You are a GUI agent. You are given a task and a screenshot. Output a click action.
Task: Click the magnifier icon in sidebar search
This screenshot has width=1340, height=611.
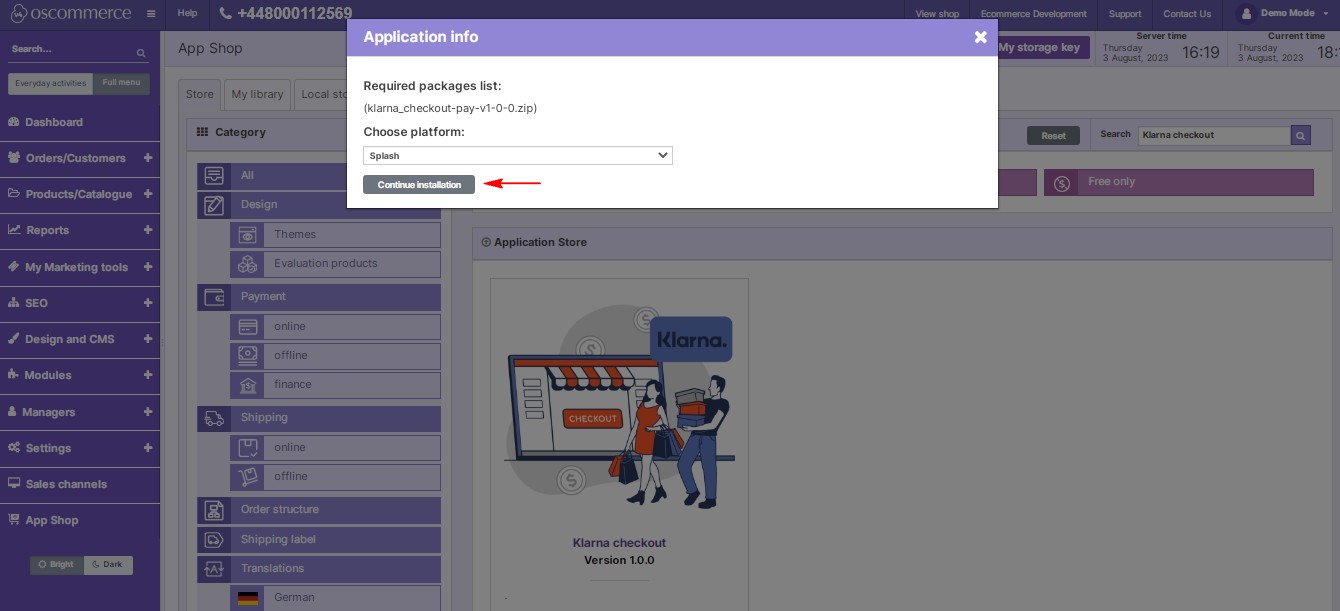[x=141, y=53]
